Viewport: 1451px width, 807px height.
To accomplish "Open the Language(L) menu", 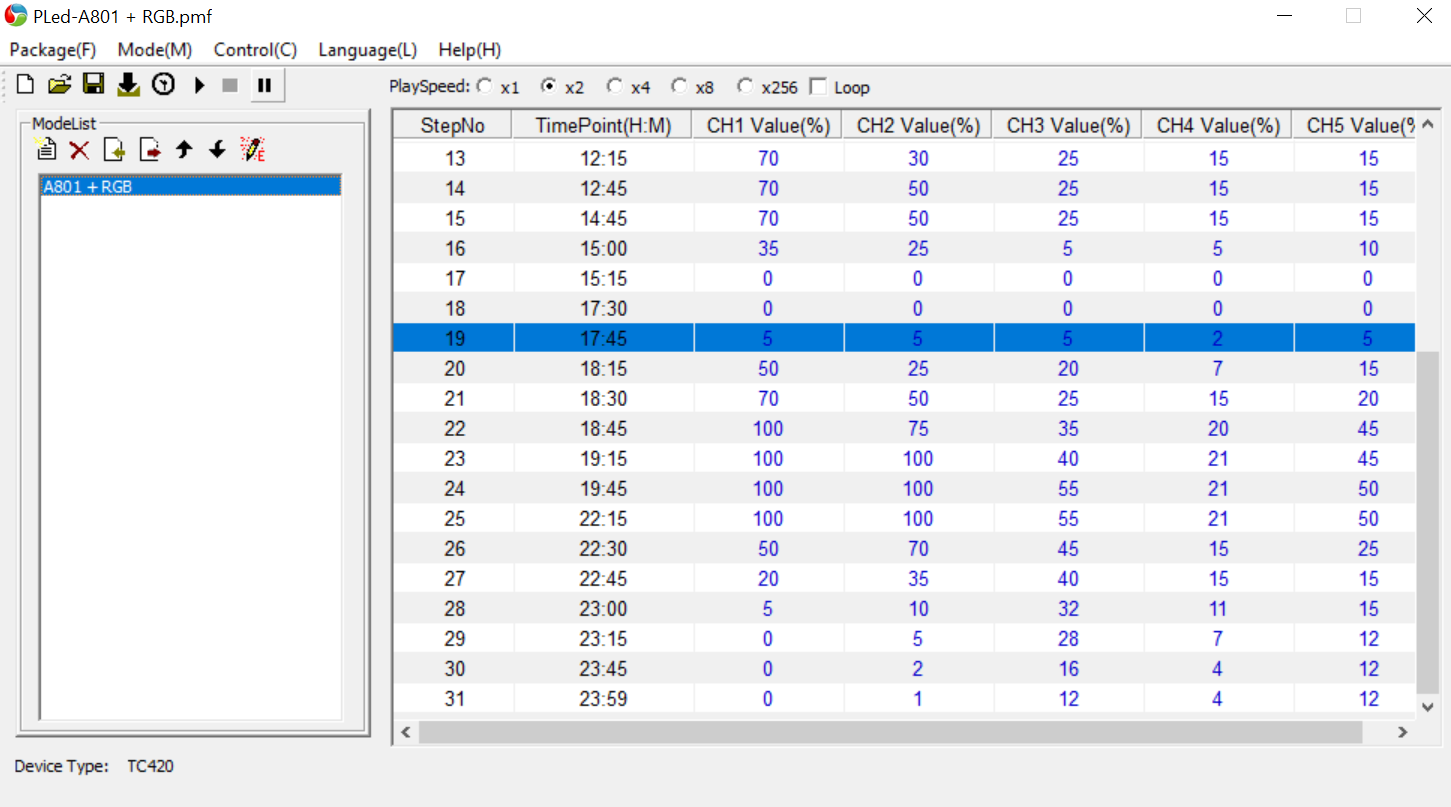I will click(x=367, y=50).
